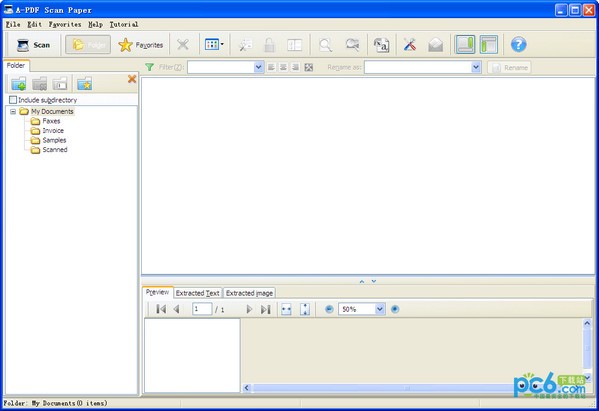Open the Edit menu

coord(34,24)
